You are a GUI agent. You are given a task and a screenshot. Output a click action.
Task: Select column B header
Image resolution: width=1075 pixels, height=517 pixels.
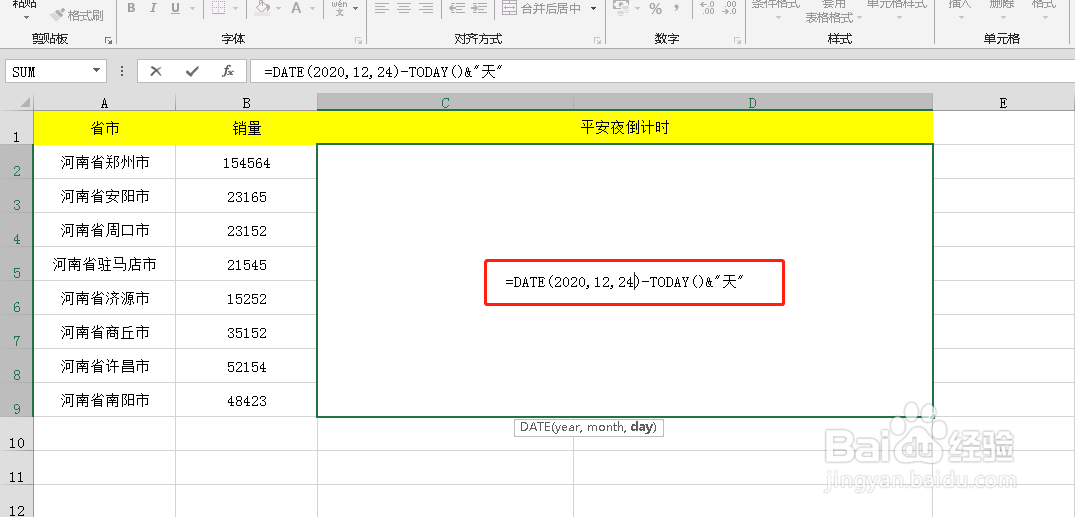246,102
